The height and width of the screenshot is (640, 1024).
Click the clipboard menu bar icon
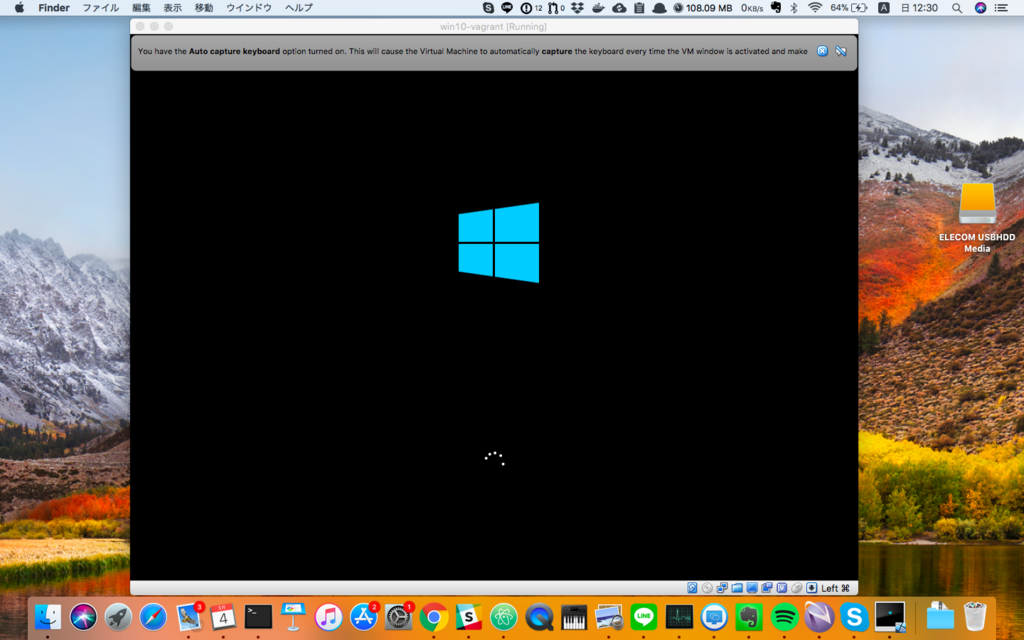(x=639, y=8)
